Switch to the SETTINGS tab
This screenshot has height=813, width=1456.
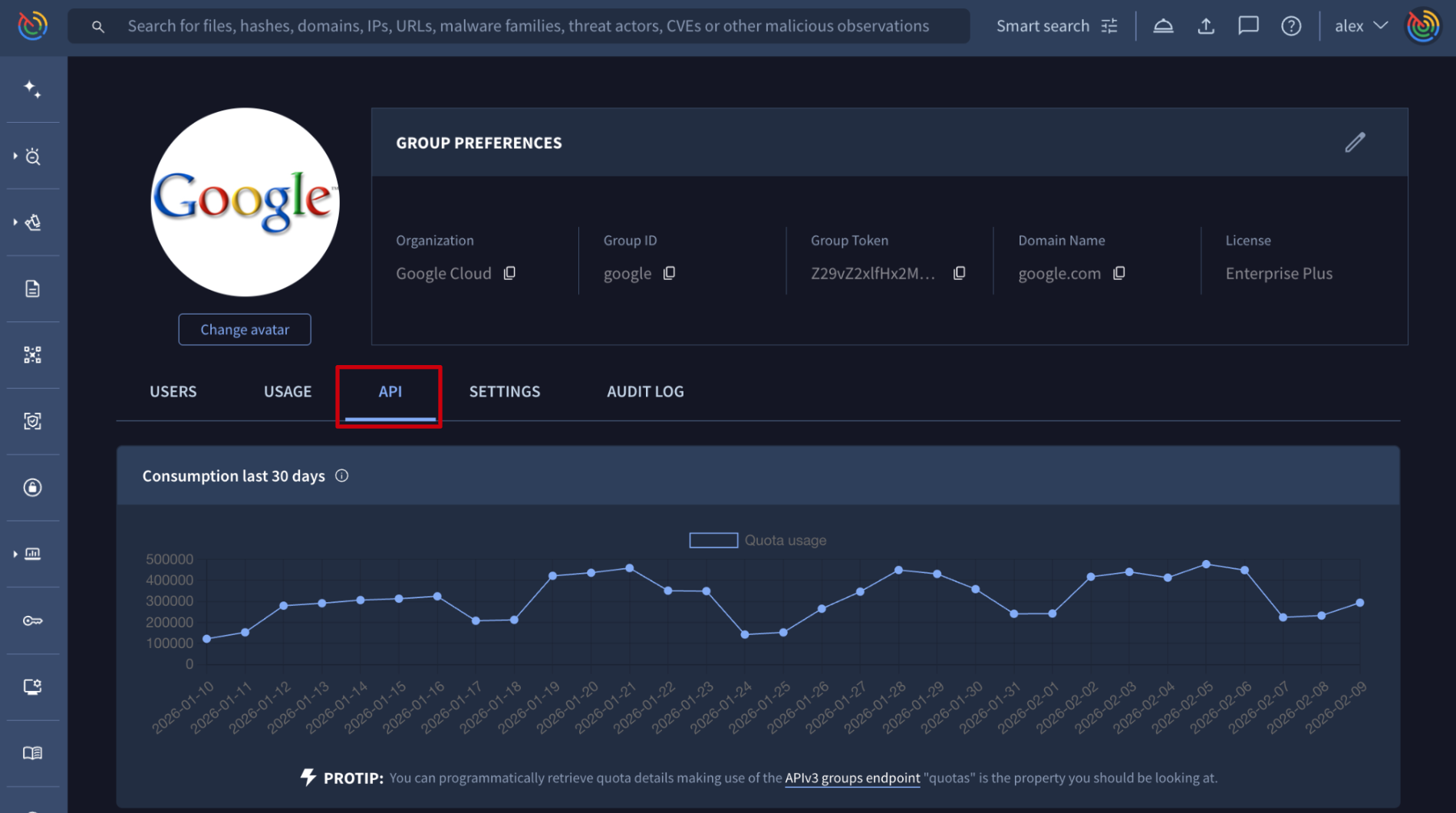(505, 392)
